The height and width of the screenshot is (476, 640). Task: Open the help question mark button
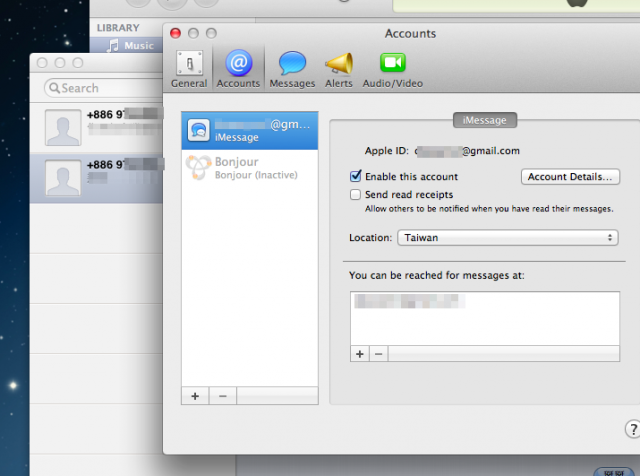[x=633, y=429]
